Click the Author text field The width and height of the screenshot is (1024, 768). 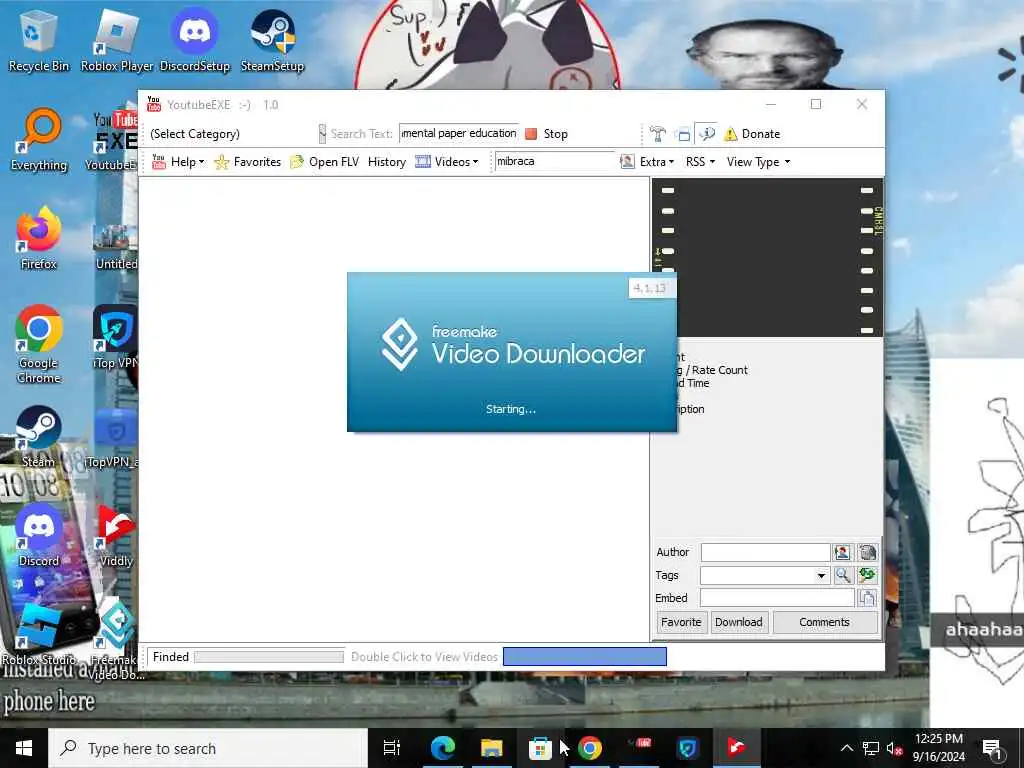click(765, 552)
